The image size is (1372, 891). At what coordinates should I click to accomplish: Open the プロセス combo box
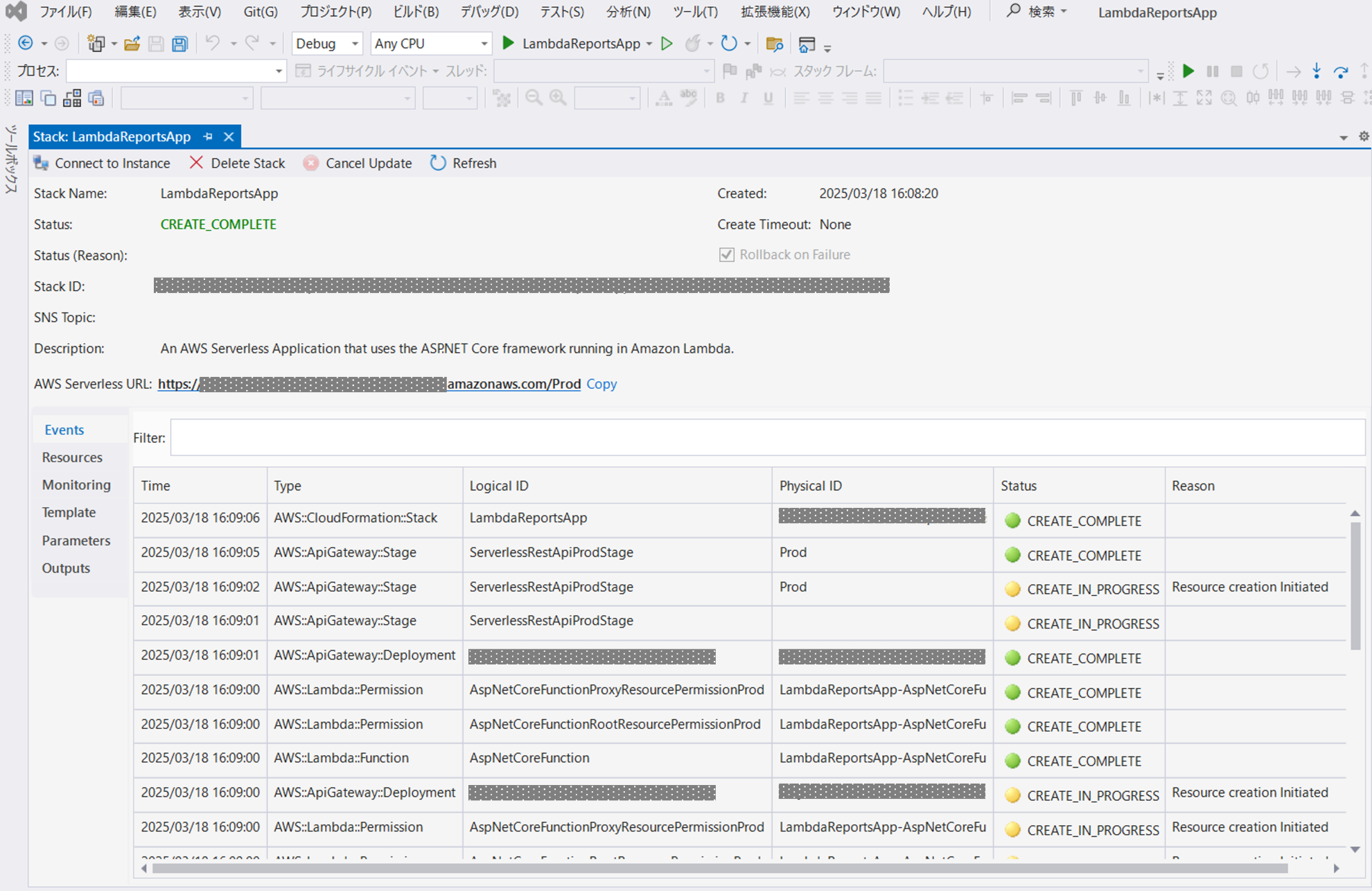point(176,71)
